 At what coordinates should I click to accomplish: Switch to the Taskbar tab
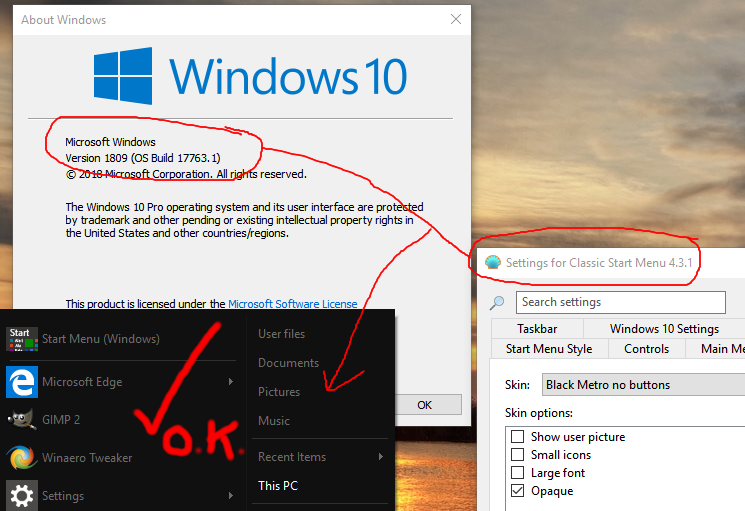pyautogui.click(x=537, y=329)
